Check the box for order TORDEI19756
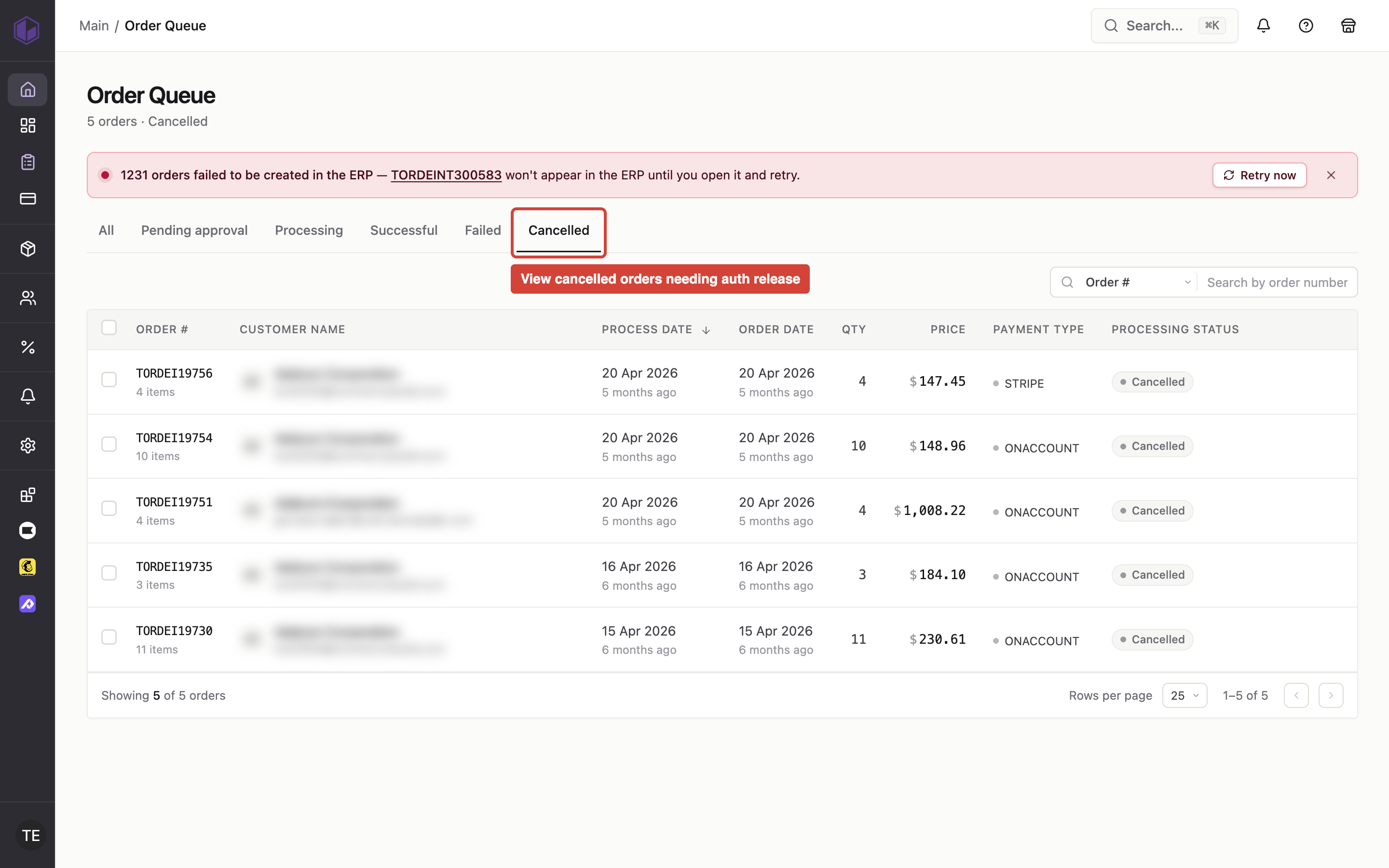This screenshot has height=868, width=1389. 109,380
